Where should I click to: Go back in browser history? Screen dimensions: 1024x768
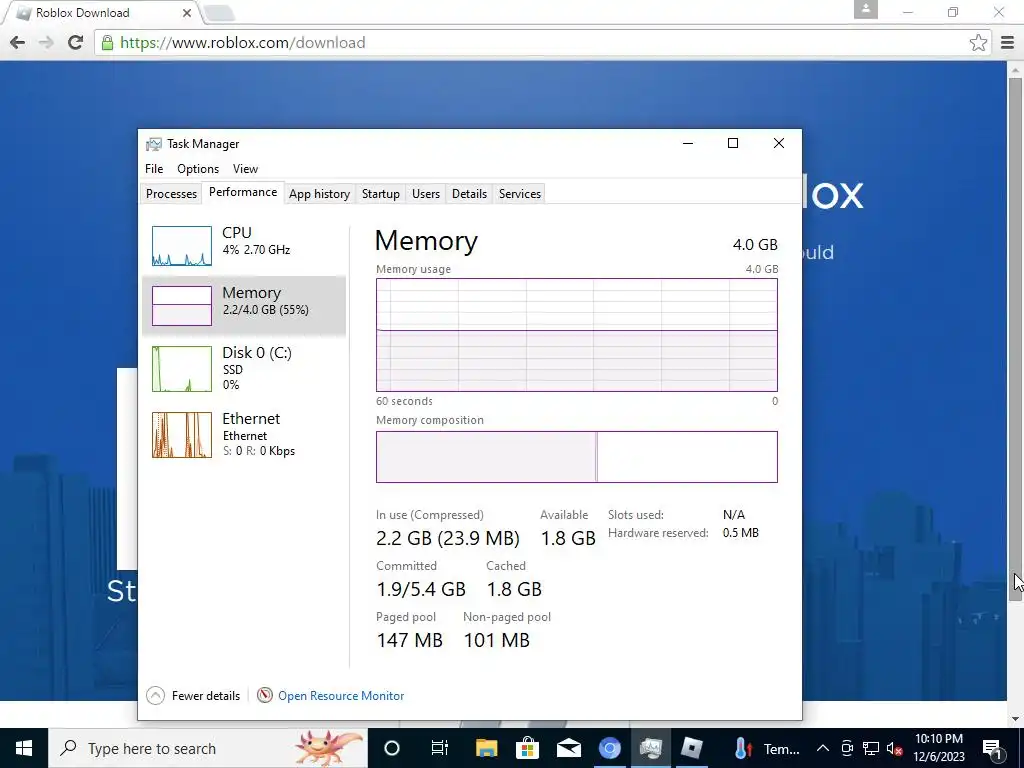coord(18,42)
